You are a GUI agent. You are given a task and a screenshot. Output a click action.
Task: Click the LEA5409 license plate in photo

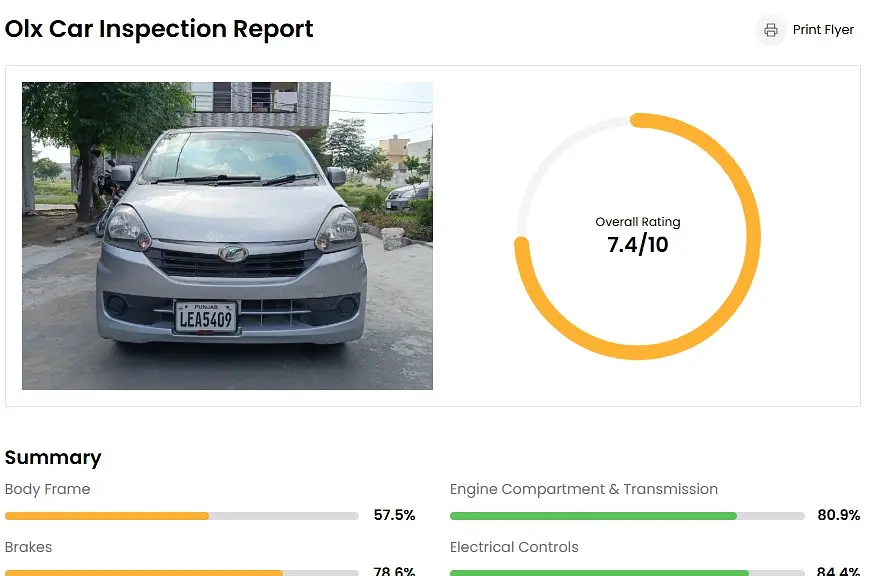coord(206,318)
